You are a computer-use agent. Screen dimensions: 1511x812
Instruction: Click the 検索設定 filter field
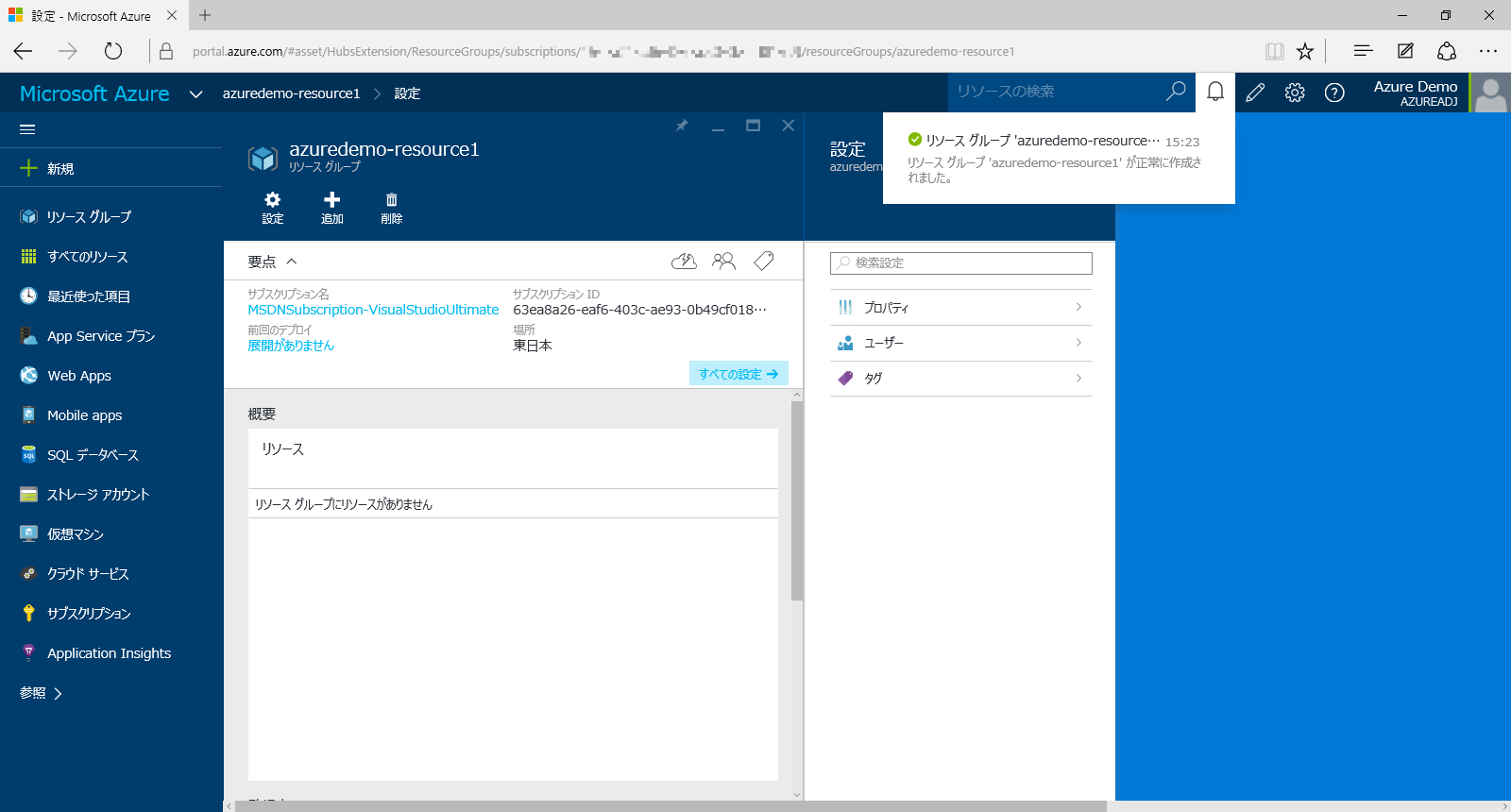point(960,262)
